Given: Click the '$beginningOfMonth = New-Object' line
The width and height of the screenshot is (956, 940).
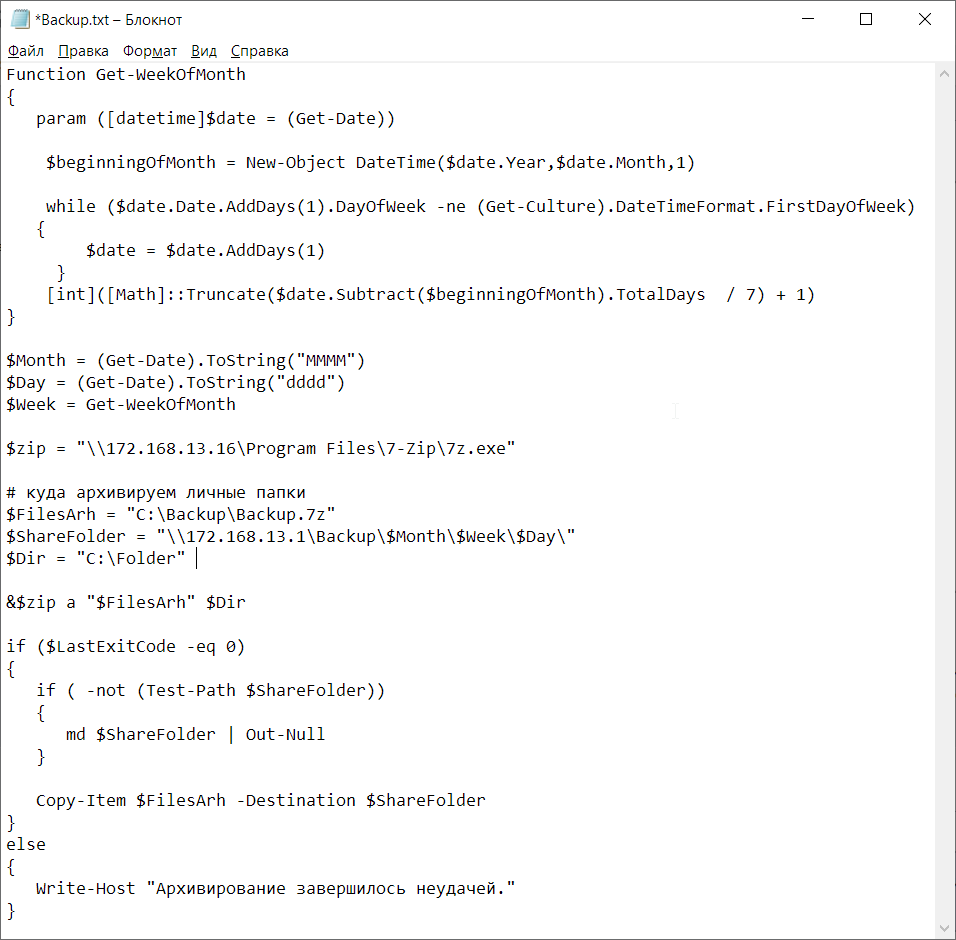Looking at the screenshot, I should coord(370,163).
